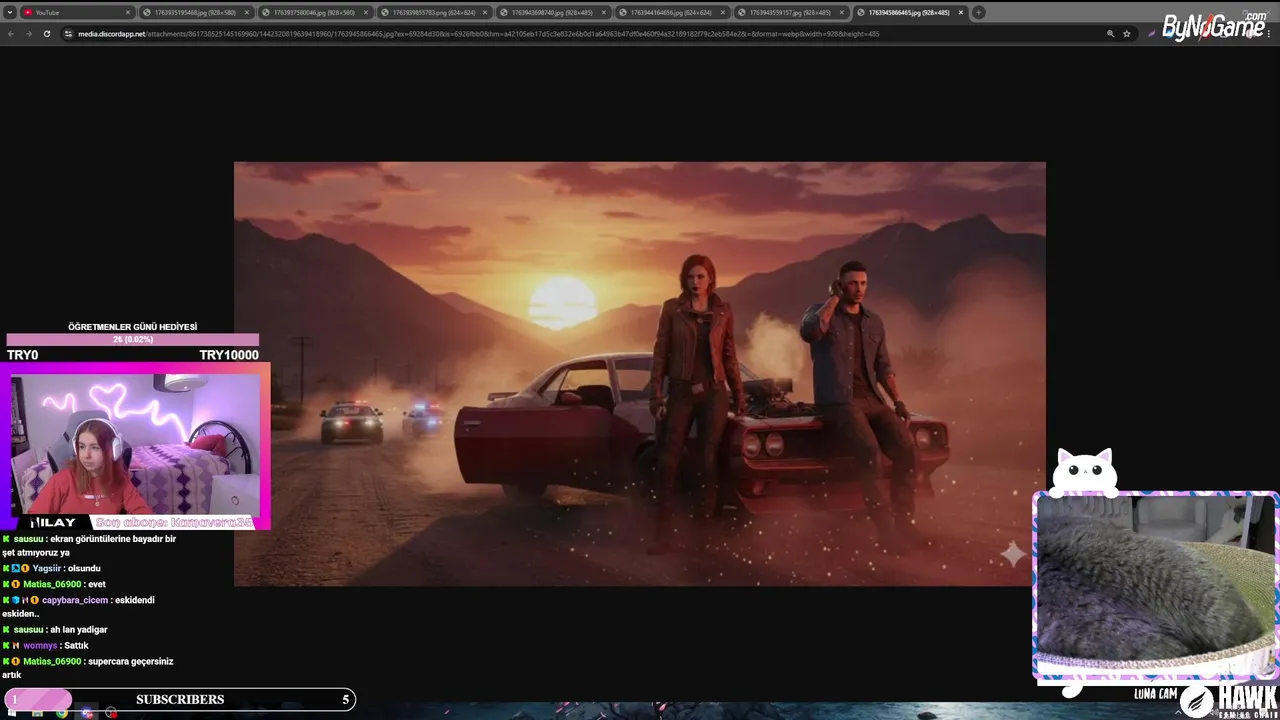The image size is (1280, 720).
Task: View site information icon in address bar
Action: tap(69, 33)
